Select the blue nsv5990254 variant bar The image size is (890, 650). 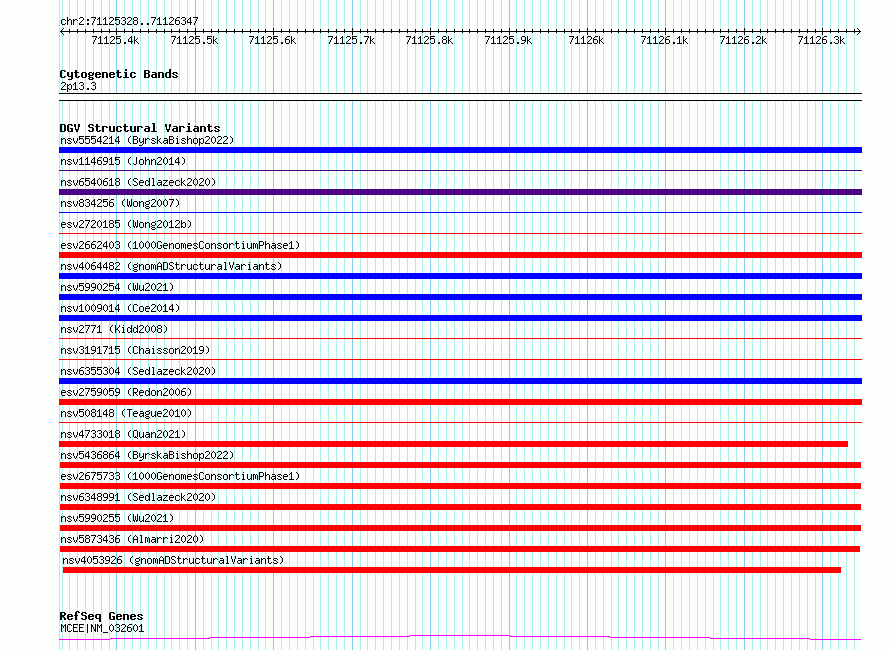pos(460,297)
